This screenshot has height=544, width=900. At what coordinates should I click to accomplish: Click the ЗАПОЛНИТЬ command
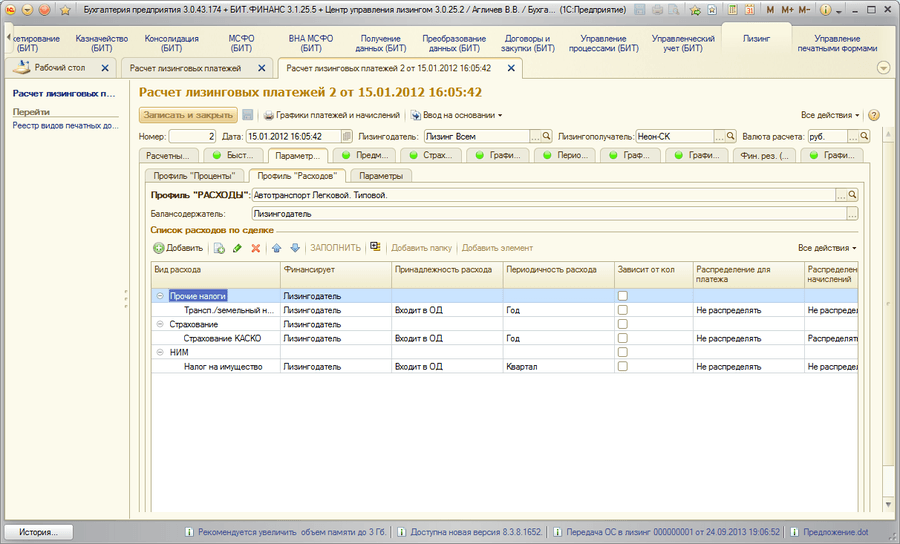pos(336,248)
